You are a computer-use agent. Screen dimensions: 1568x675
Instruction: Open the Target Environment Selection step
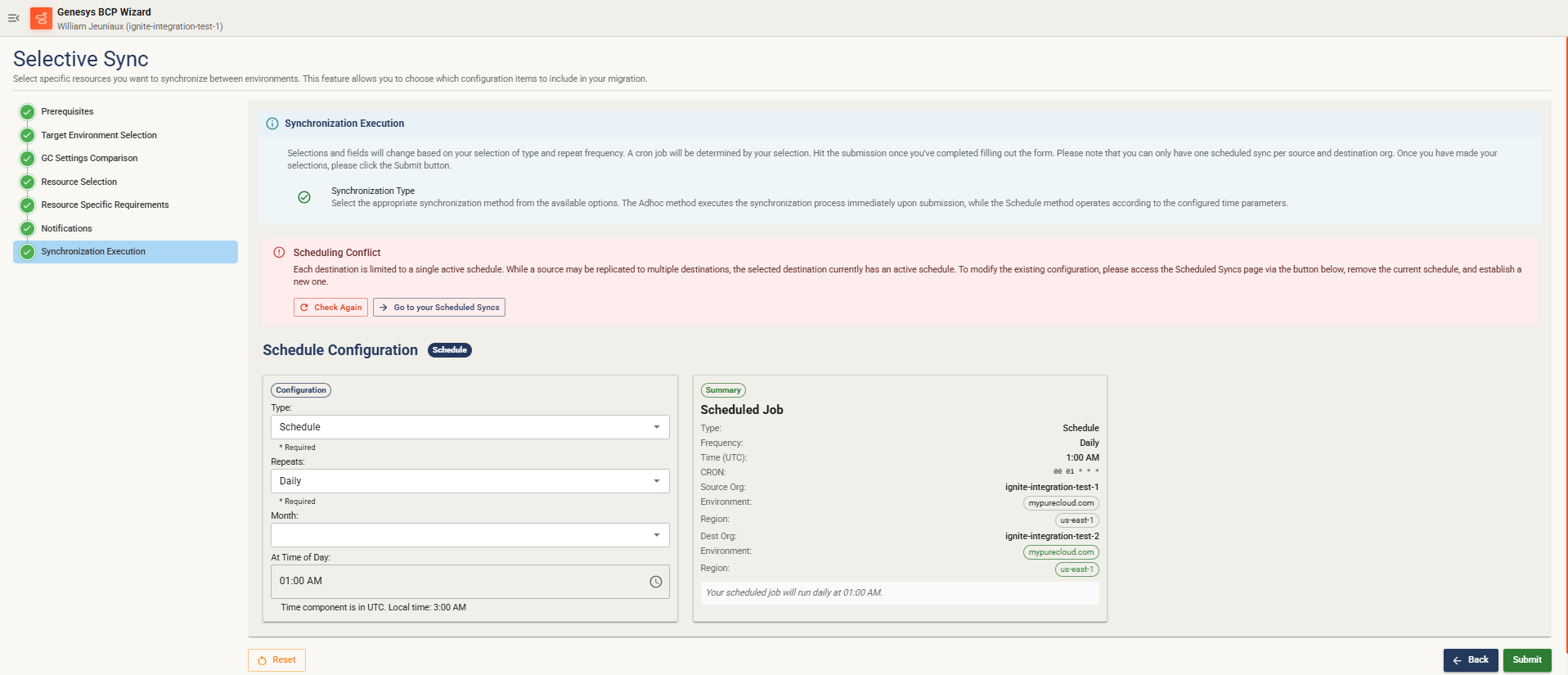click(x=99, y=135)
